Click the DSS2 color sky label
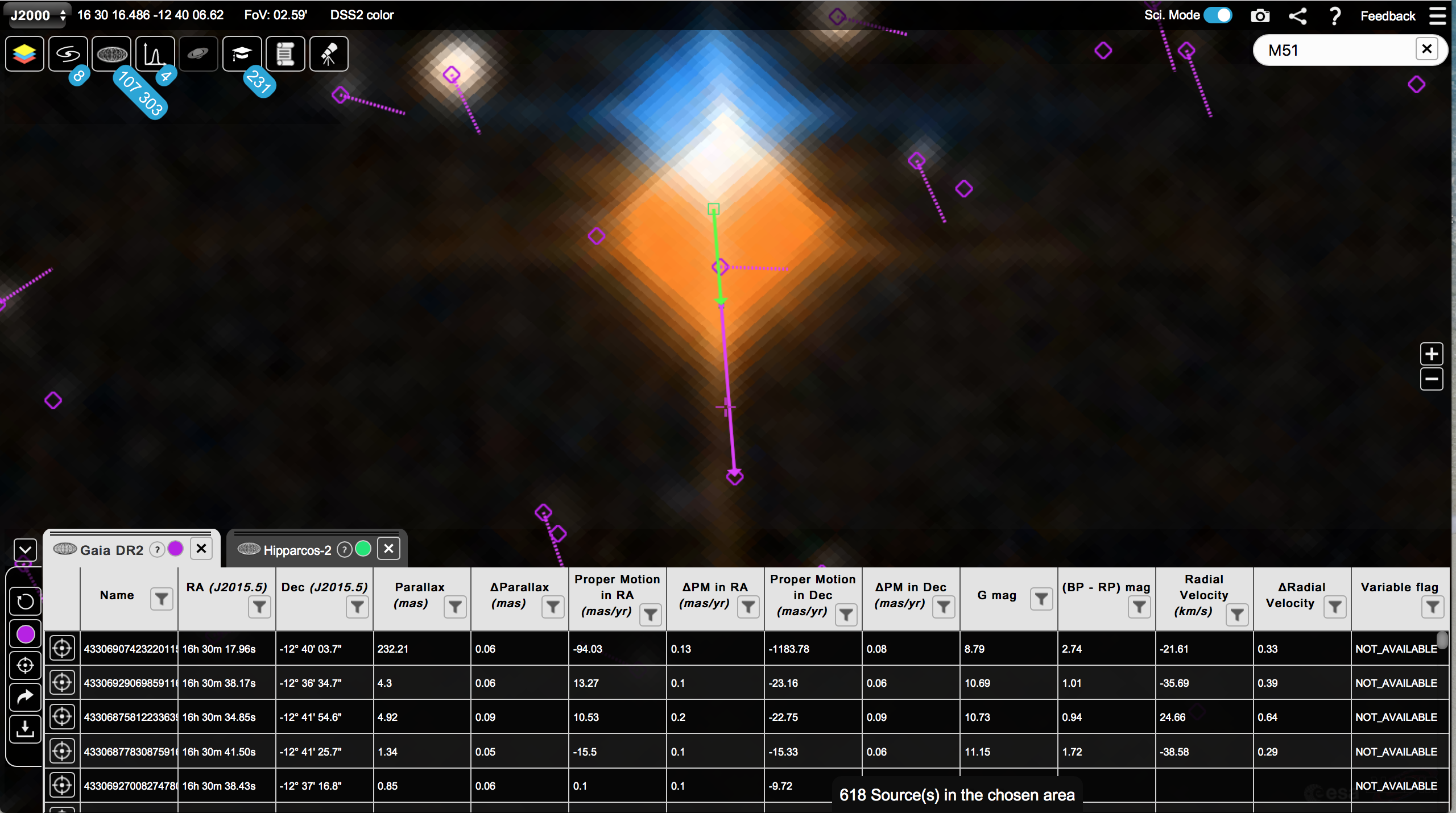 point(362,15)
